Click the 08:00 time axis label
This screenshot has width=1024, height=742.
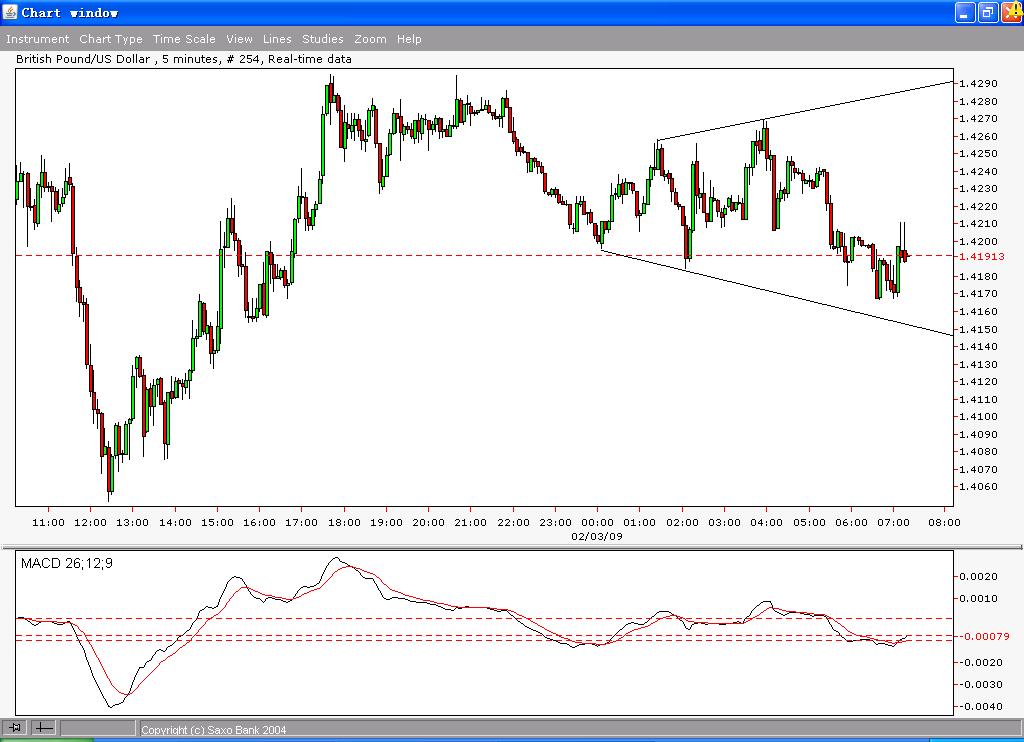(x=944, y=523)
